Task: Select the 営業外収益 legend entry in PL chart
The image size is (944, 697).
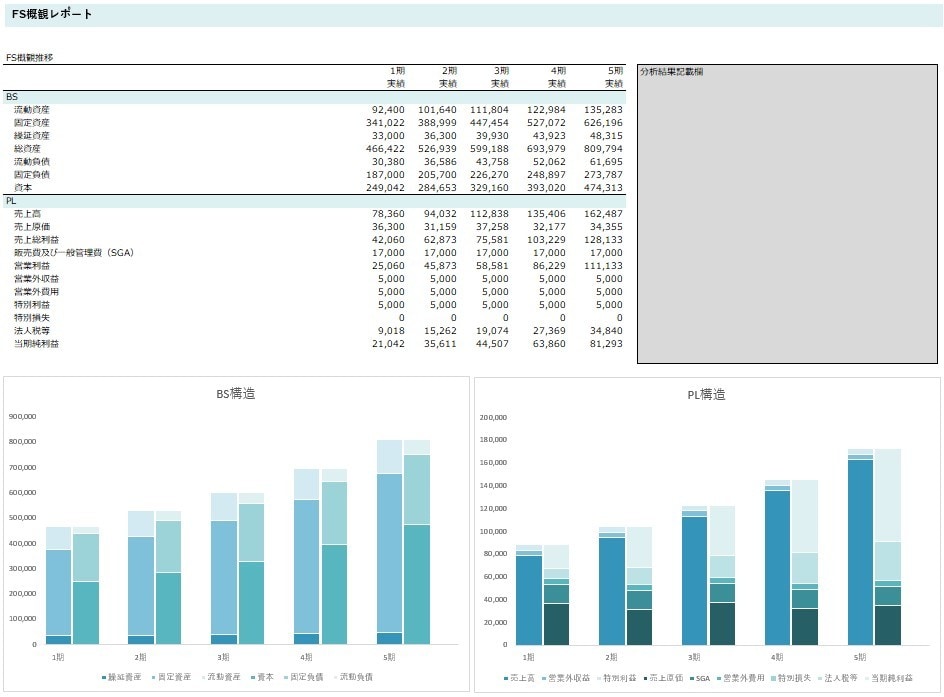Action: point(566,678)
